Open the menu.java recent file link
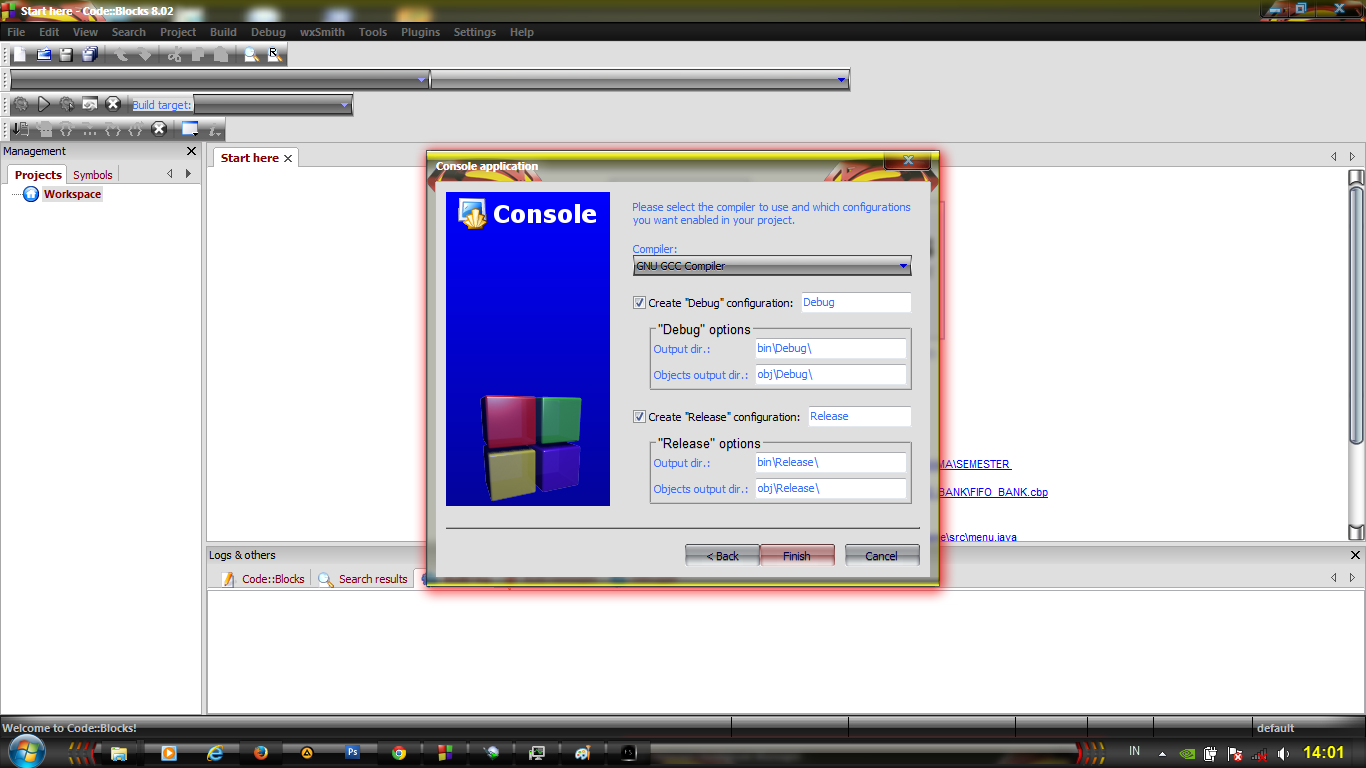1366x768 pixels. [x=979, y=537]
